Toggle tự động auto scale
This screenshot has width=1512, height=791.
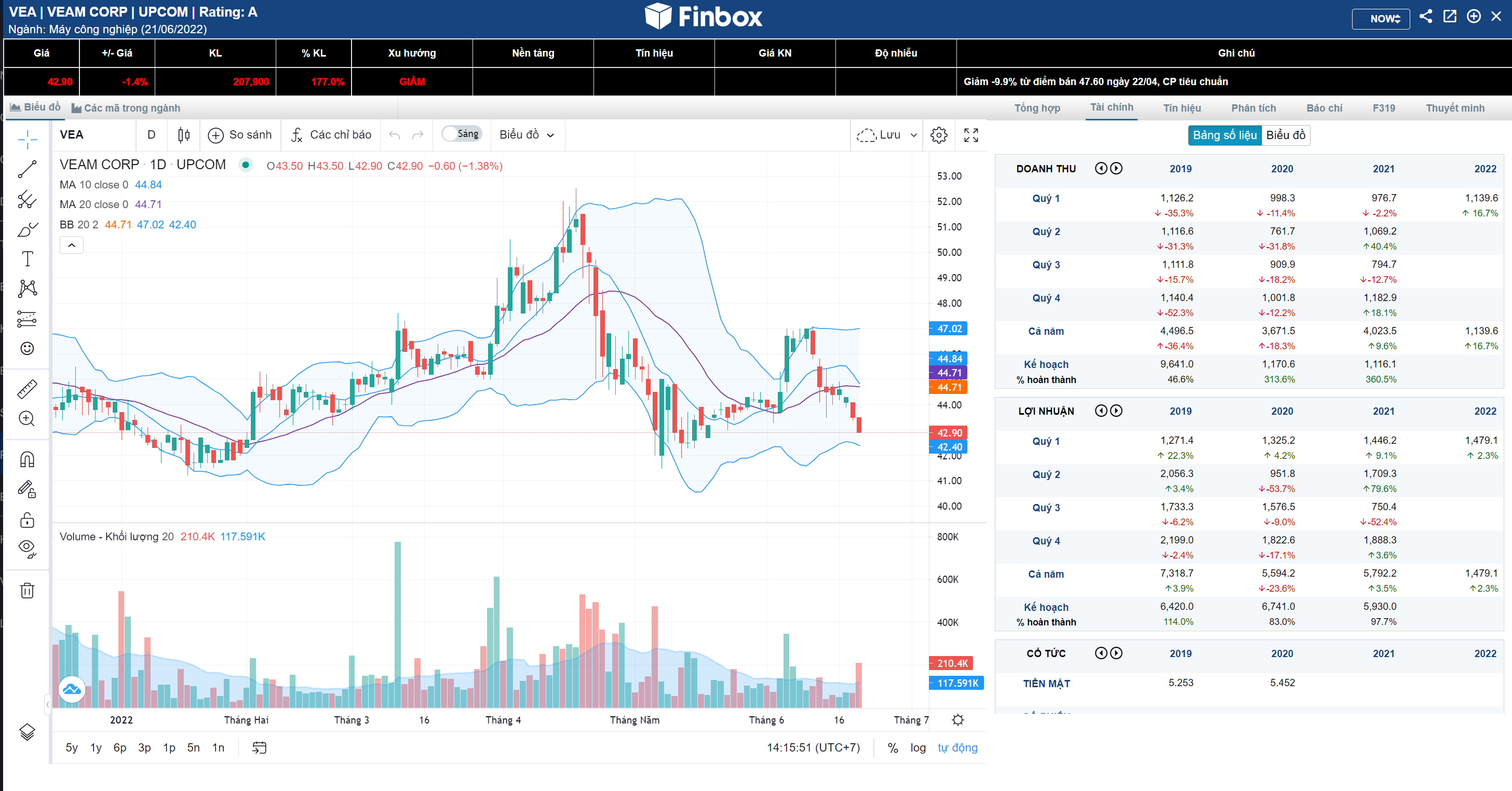[957, 747]
